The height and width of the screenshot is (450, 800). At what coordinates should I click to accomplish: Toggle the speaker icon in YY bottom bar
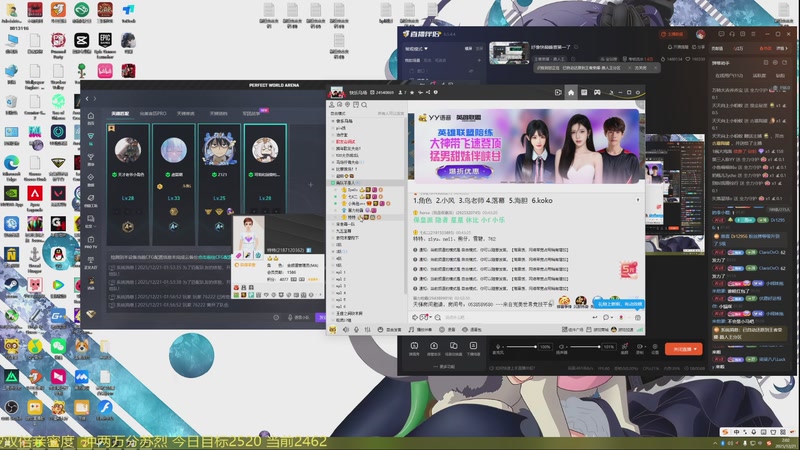[x=346, y=330]
